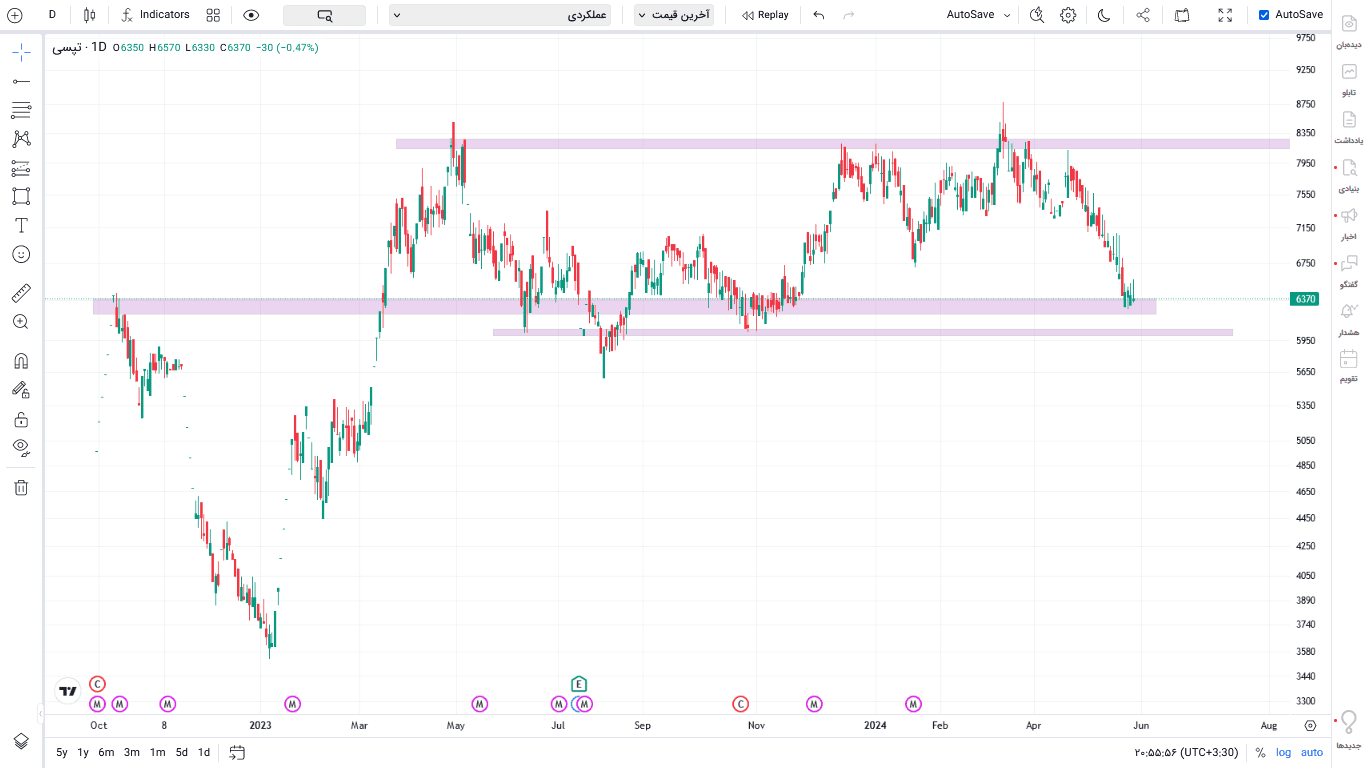Image resolution: width=1366 pixels, height=768 pixels.
Task: Lock all drawing tools
Action: [x=21, y=419]
